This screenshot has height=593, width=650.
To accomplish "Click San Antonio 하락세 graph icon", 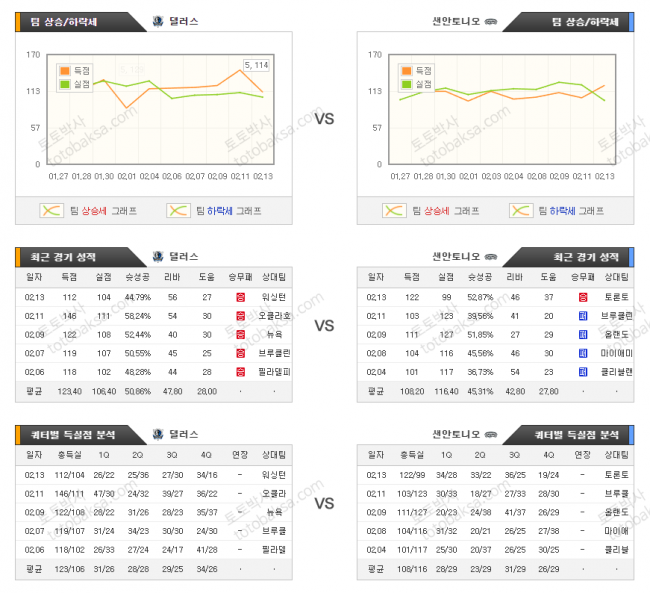I will pos(521,211).
